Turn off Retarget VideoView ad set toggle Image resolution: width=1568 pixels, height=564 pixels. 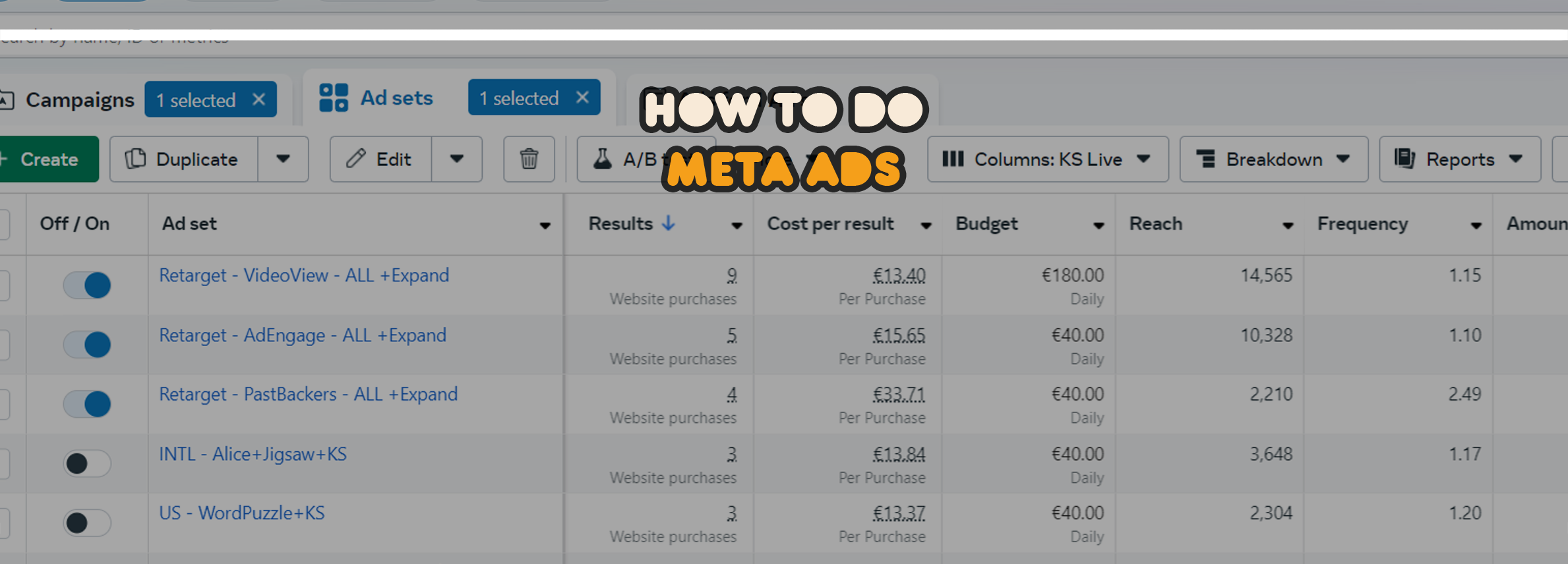click(88, 285)
